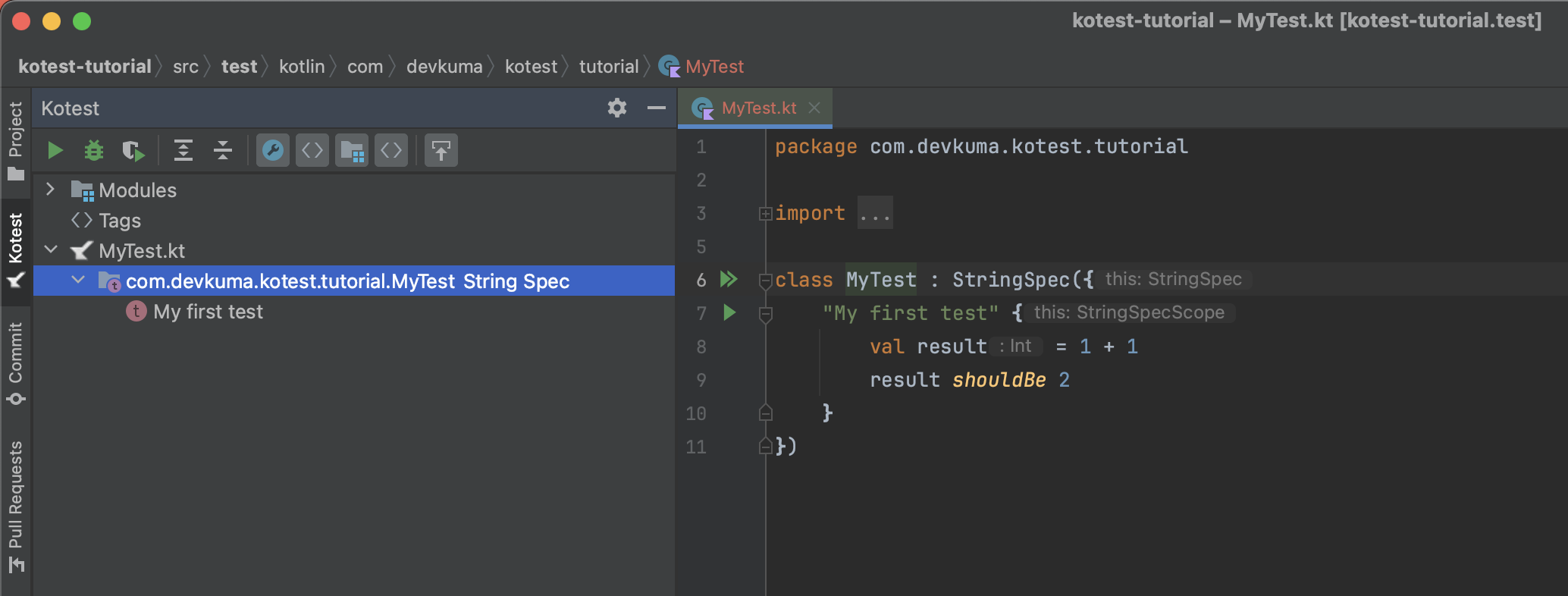
Task: Run test with coverage shield icon
Action: coord(133,150)
